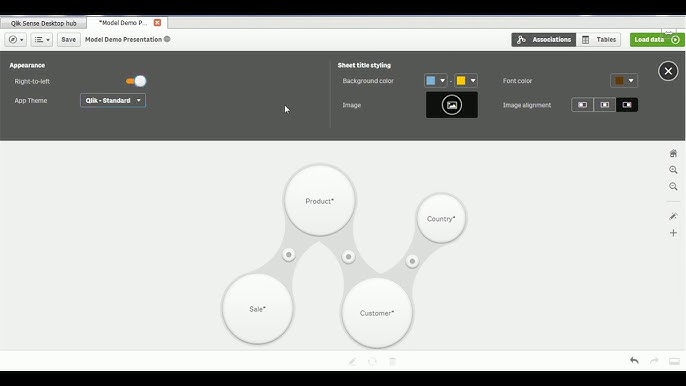Click the Customer-Country association node

coord(412,261)
